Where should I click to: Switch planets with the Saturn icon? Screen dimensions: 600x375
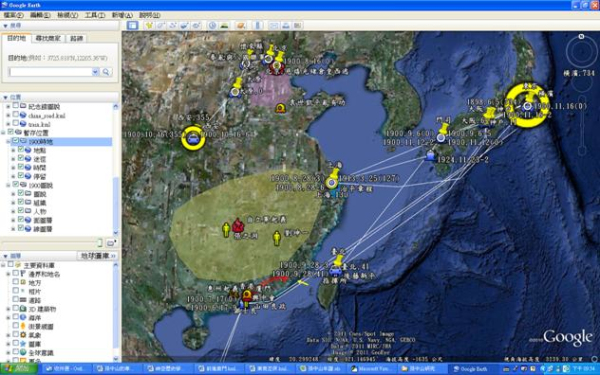(x=241, y=25)
